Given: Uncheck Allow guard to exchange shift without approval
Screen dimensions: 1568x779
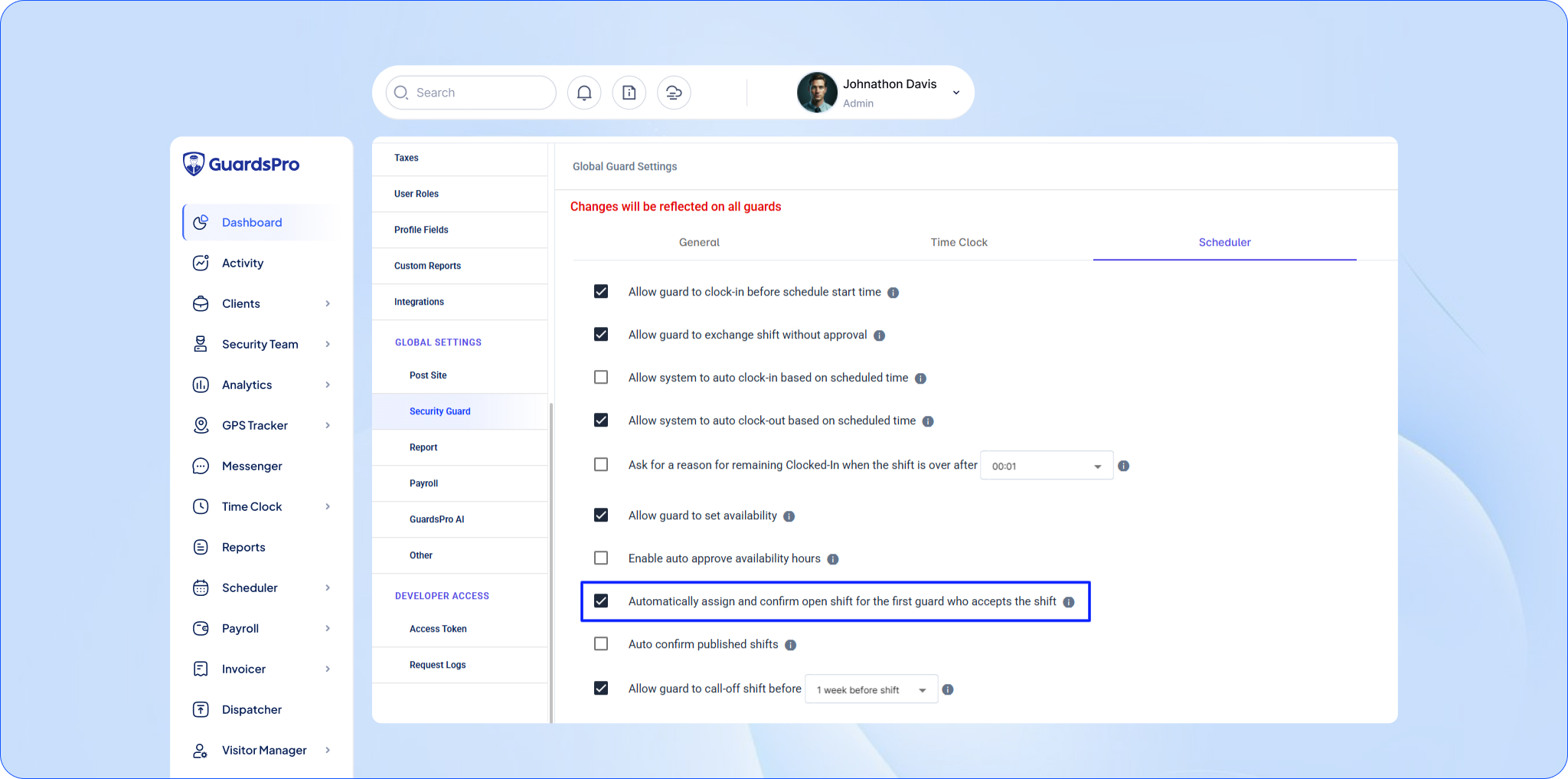Looking at the screenshot, I should click(601, 334).
